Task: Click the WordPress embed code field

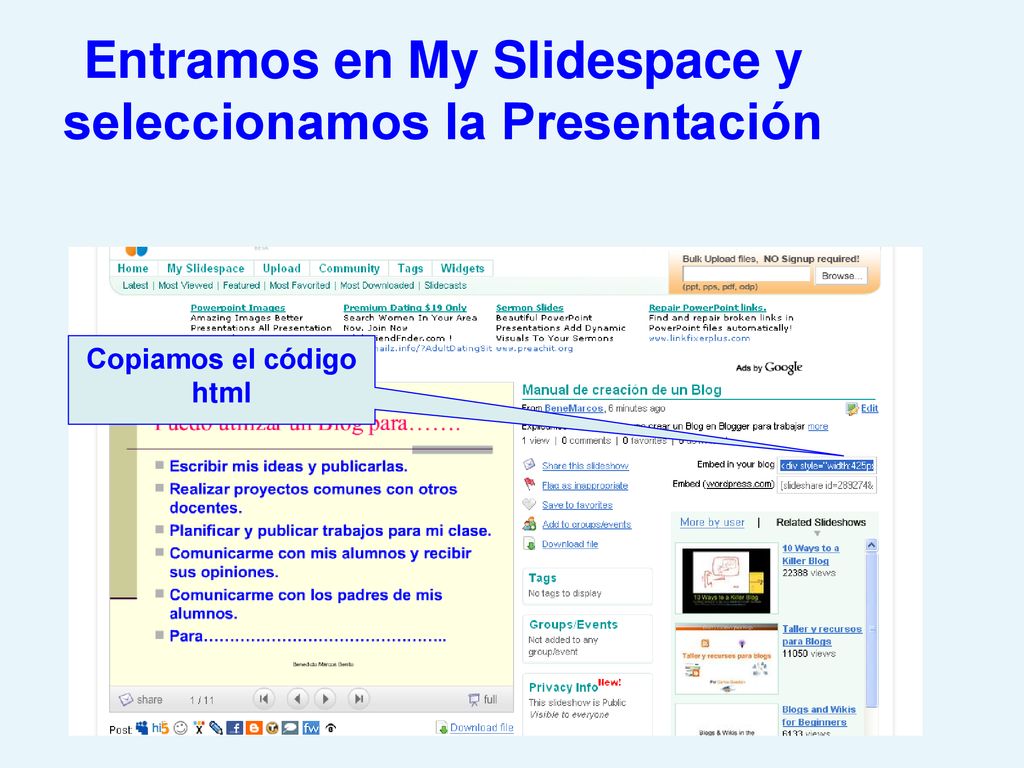Action: click(x=827, y=485)
